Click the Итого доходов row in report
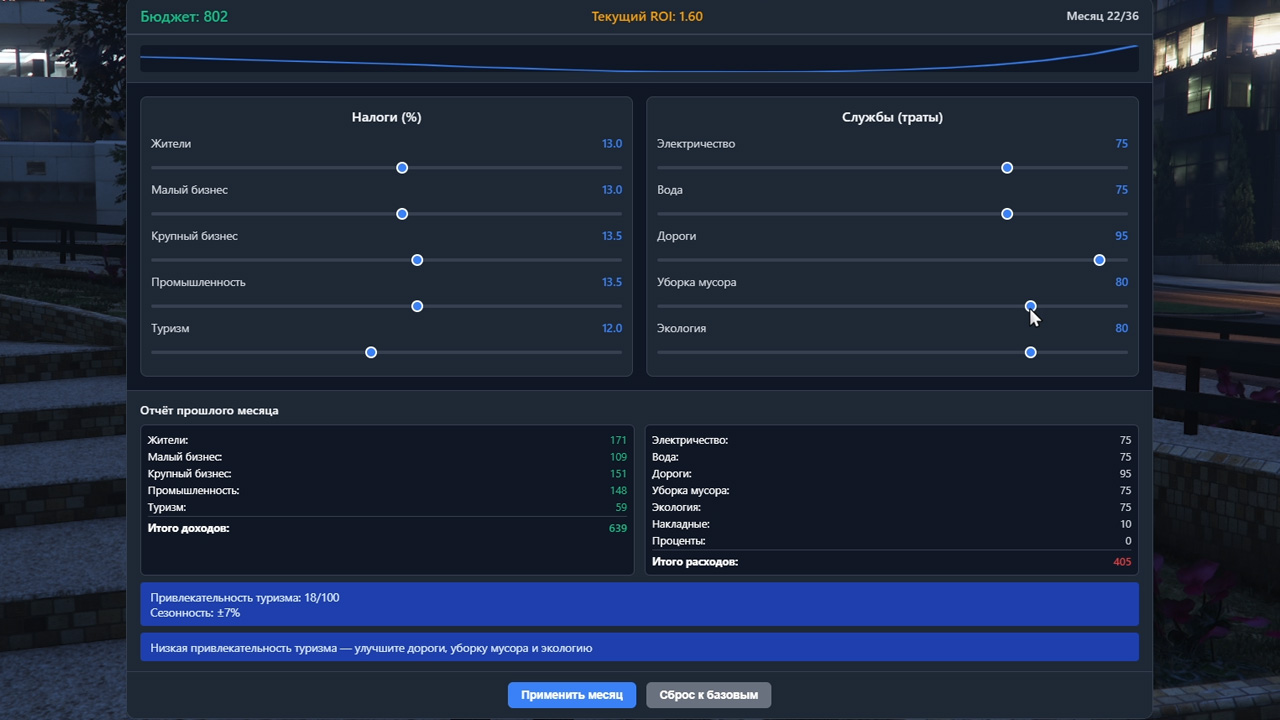The image size is (1280, 720). [387, 528]
